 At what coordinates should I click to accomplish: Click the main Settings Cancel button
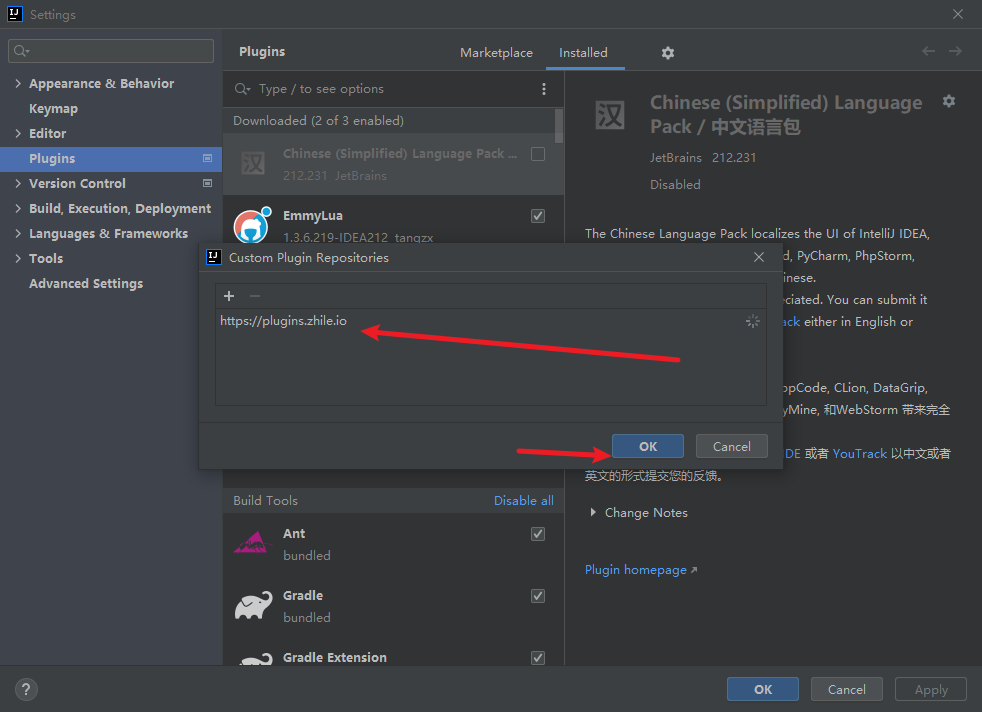pyautogui.click(x=847, y=689)
